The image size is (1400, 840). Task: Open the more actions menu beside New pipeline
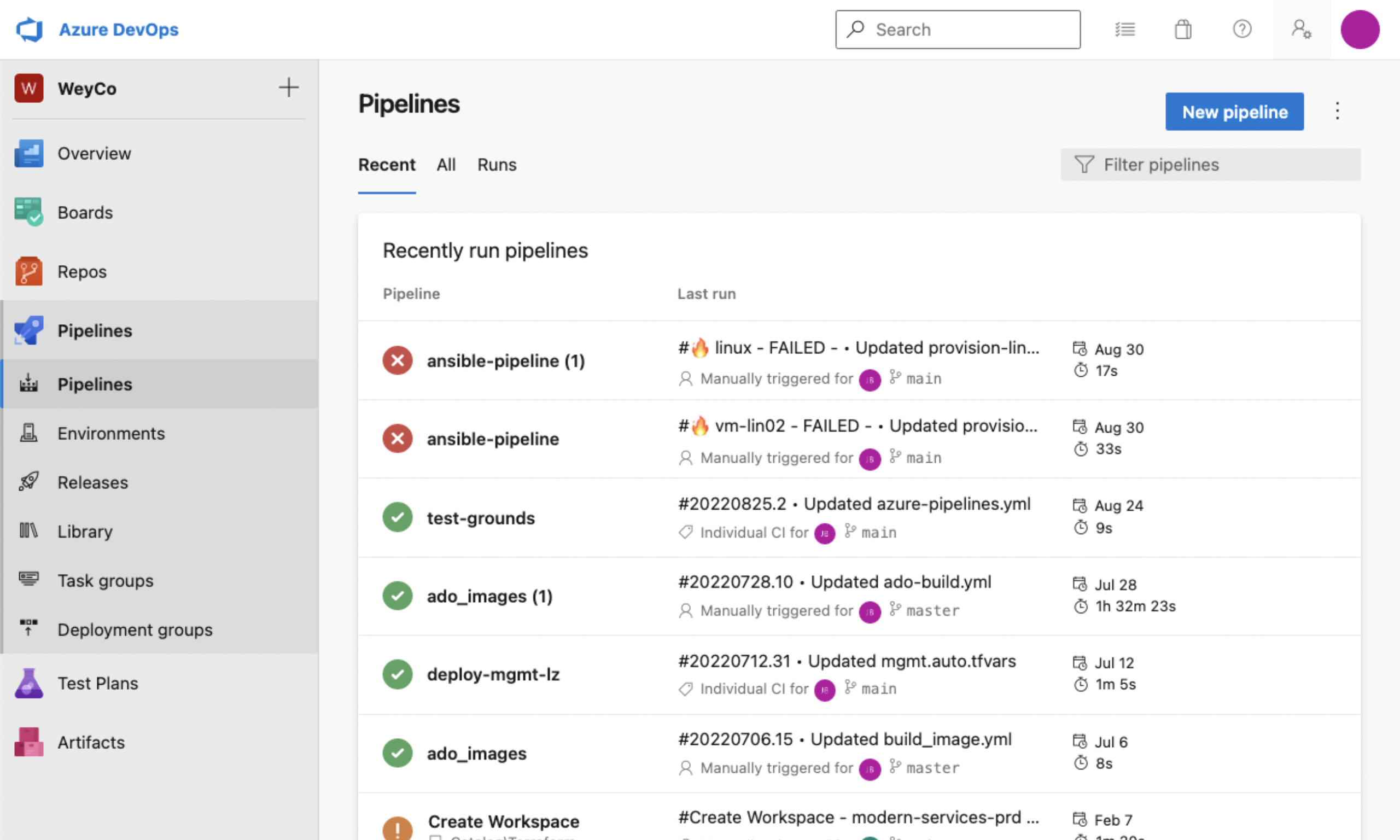coord(1337,112)
